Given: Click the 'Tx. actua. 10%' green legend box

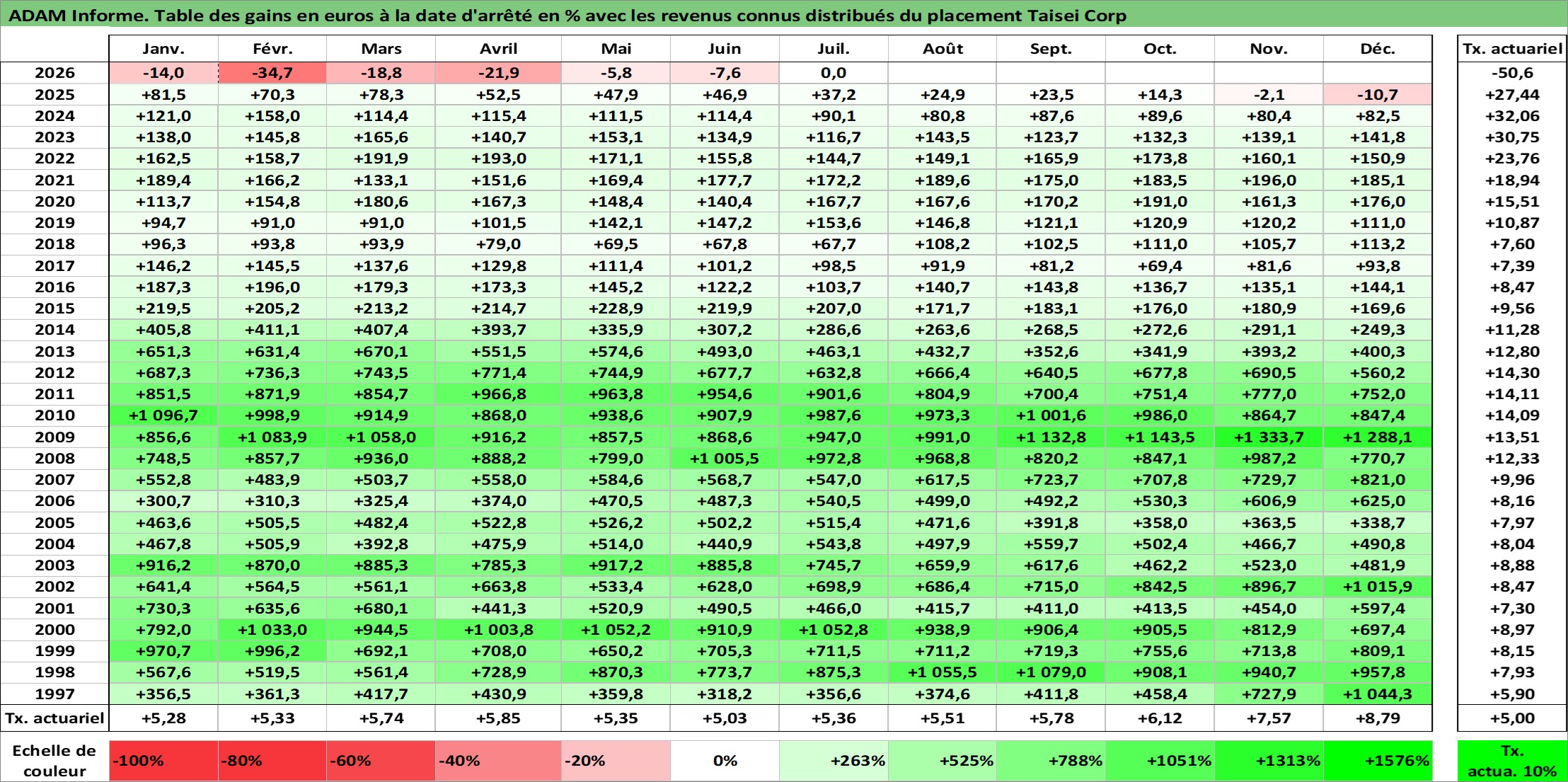Looking at the screenshot, I should point(1512,761).
